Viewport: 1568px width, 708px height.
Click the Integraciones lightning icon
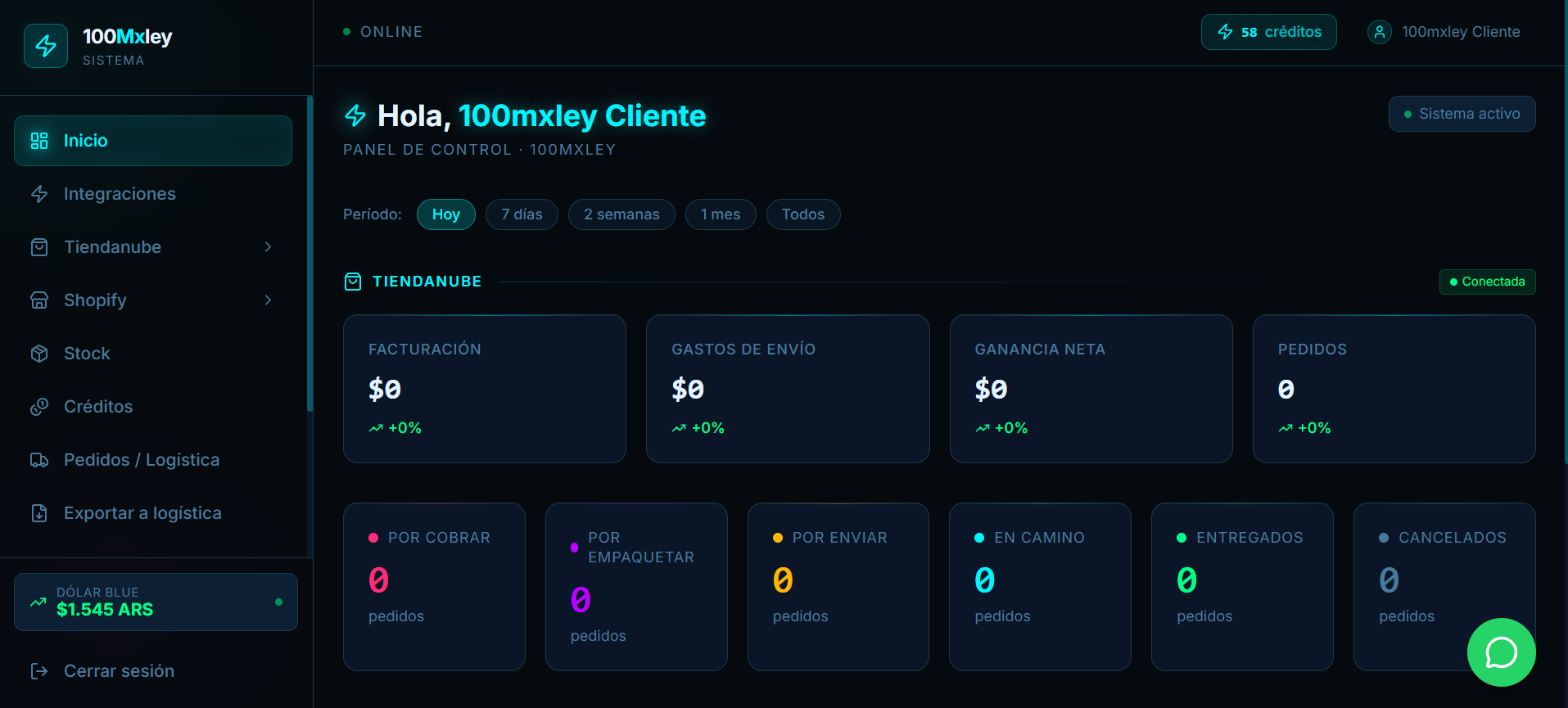click(39, 194)
